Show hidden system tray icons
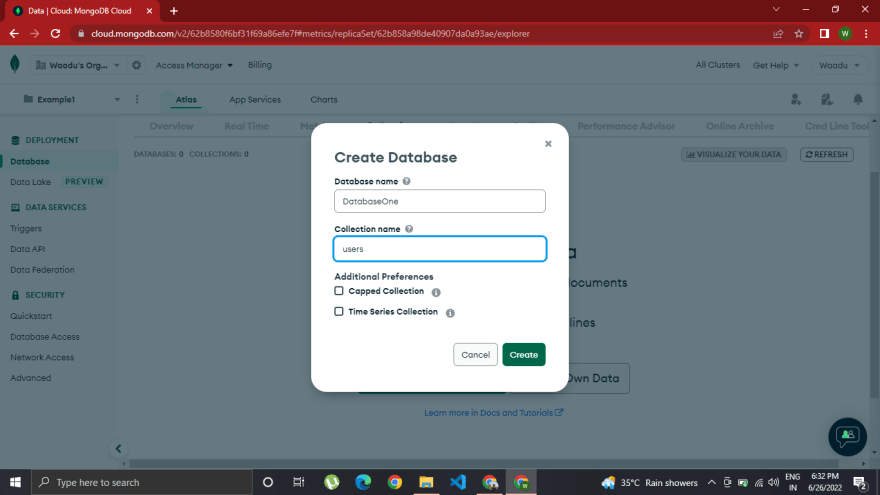This screenshot has height=495, width=880. click(x=711, y=482)
